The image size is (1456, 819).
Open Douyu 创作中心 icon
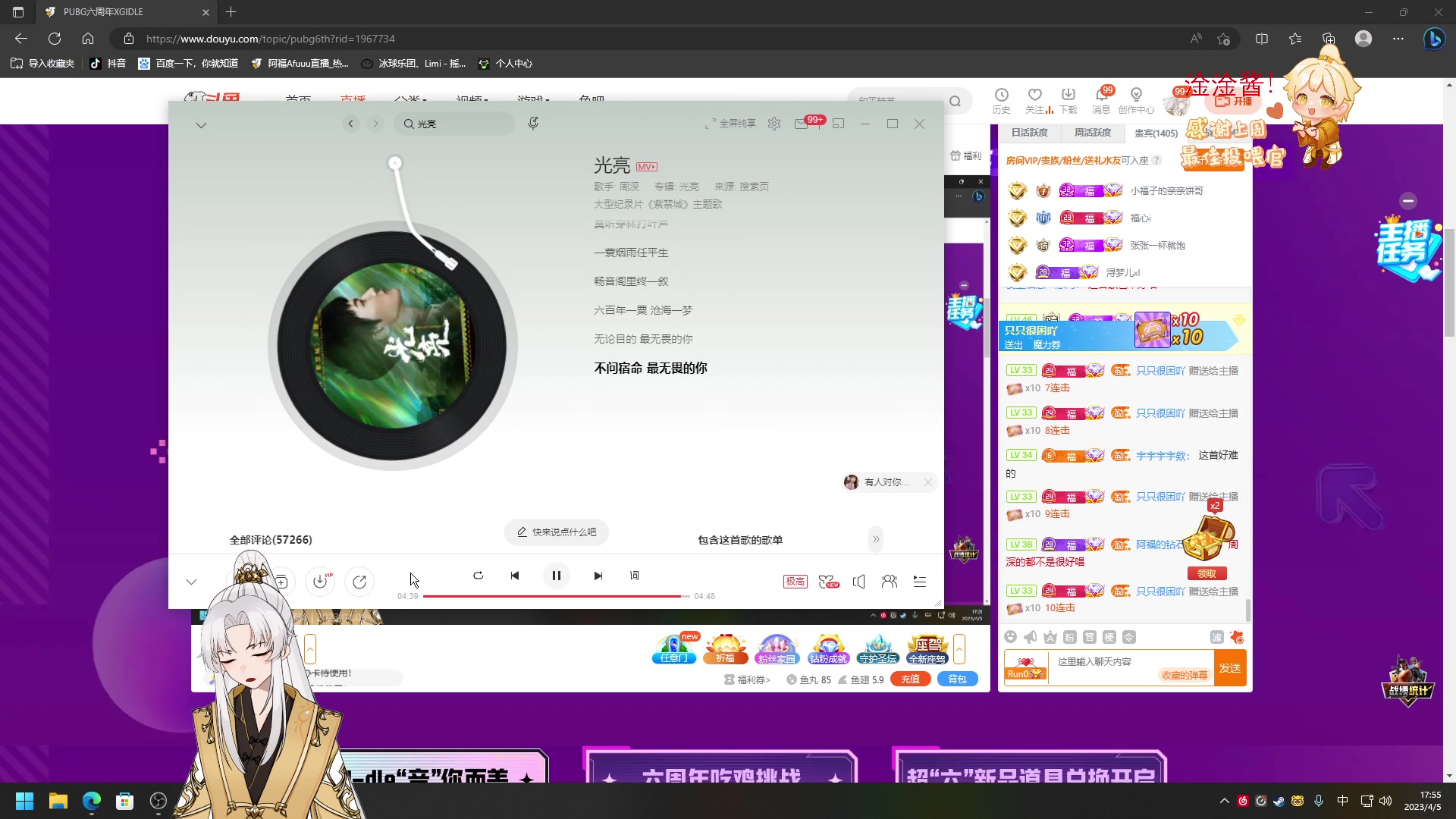pos(1136,100)
